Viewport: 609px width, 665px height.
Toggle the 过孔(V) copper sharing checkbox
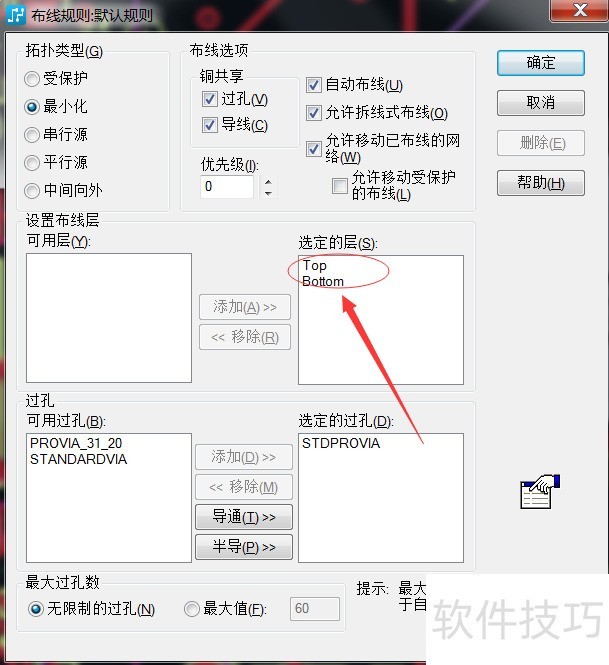210,99
